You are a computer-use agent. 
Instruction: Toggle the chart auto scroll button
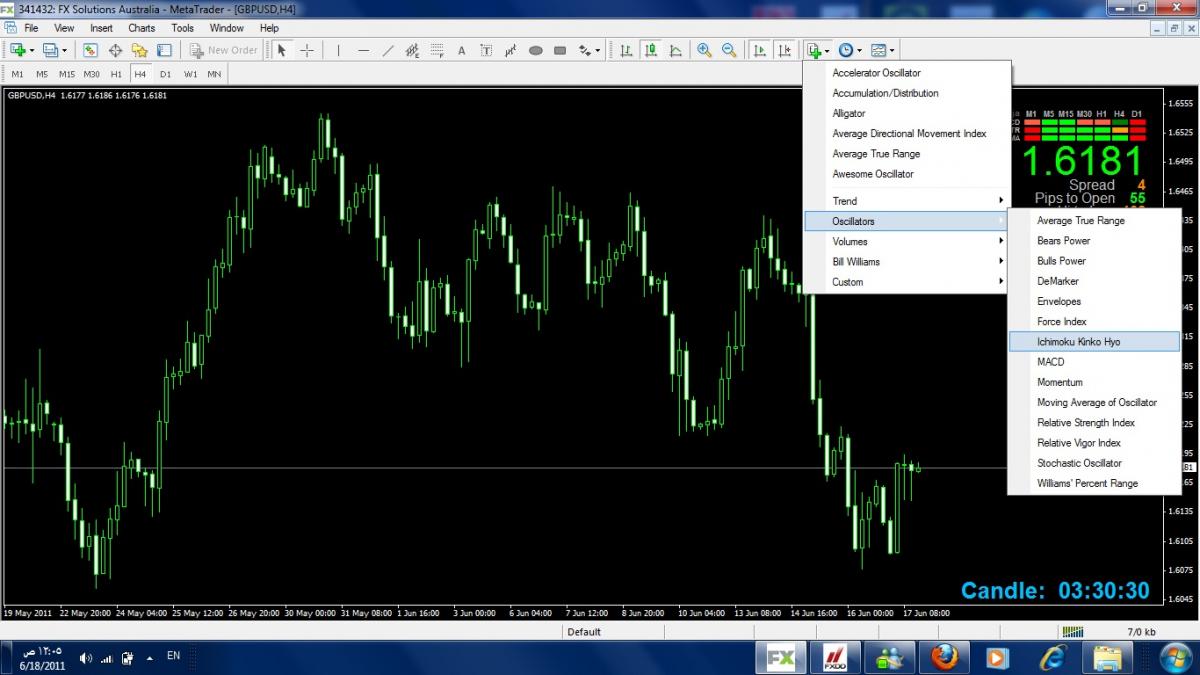[x=760, y=50]
